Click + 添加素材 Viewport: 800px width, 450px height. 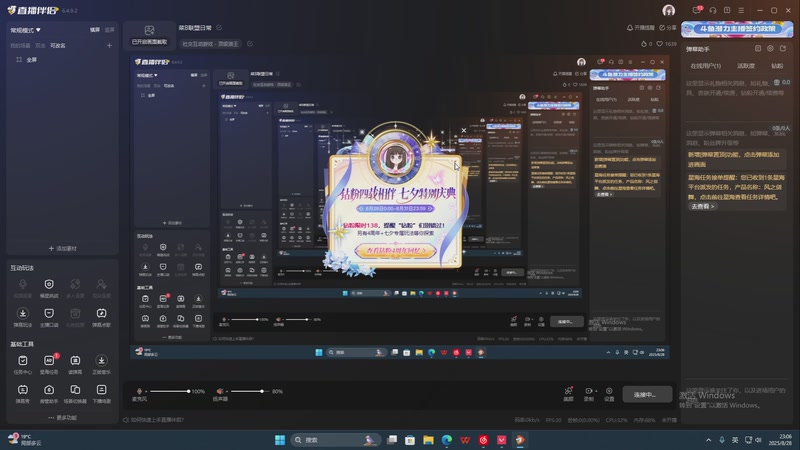pyautogui.click(x=62, y=248)
